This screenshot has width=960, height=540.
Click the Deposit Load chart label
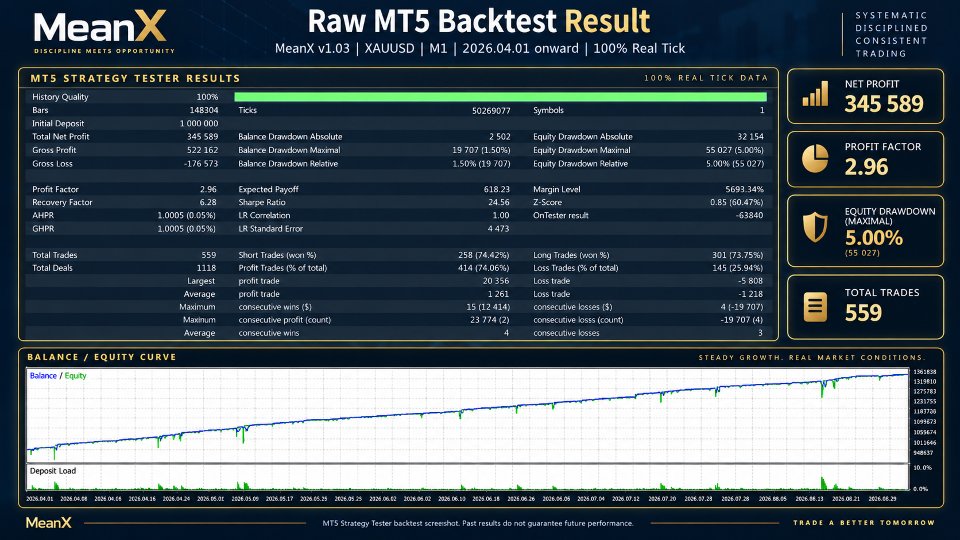(53, 471)
